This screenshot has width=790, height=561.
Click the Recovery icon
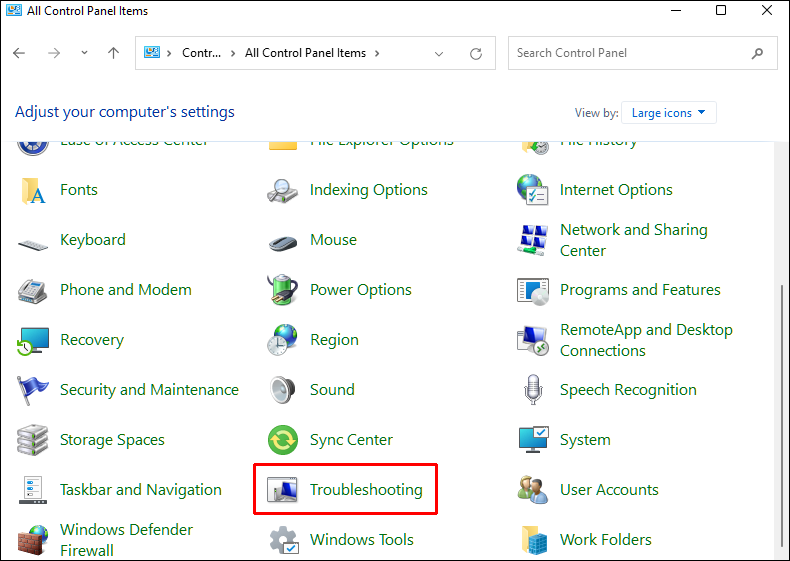coord(33,340)
